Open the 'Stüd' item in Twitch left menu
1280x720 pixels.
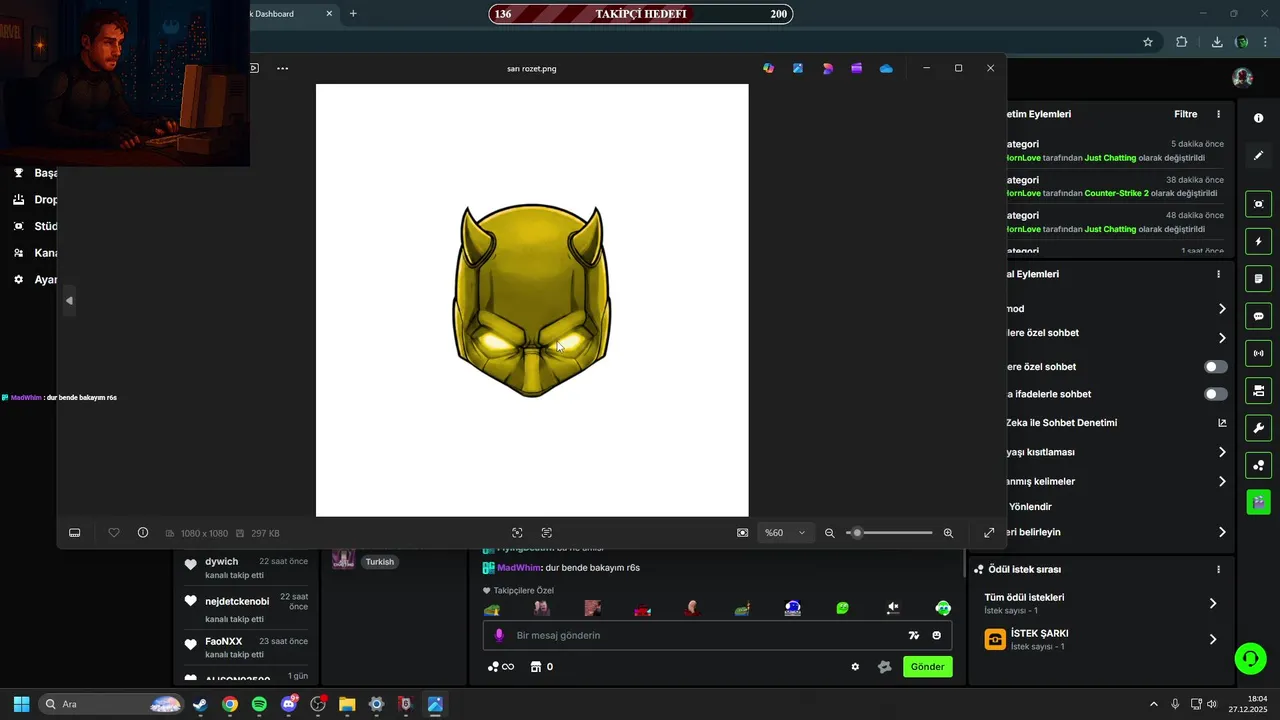point(34,226)
